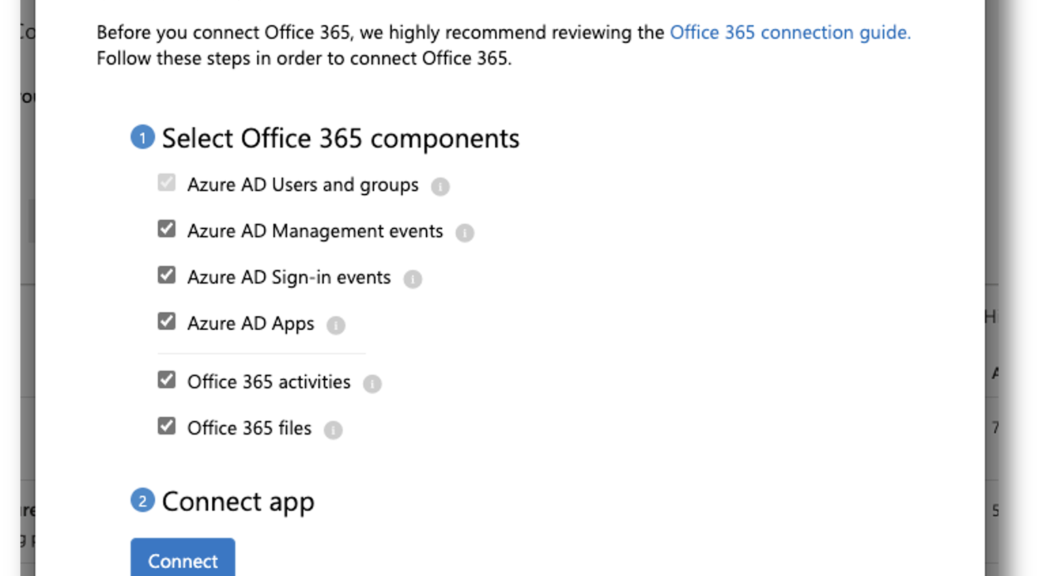This screenshot has height=576, width=1038.
Task: Uncheck Azure AD Sign-in events checkbox
Action: click(167, 275)
